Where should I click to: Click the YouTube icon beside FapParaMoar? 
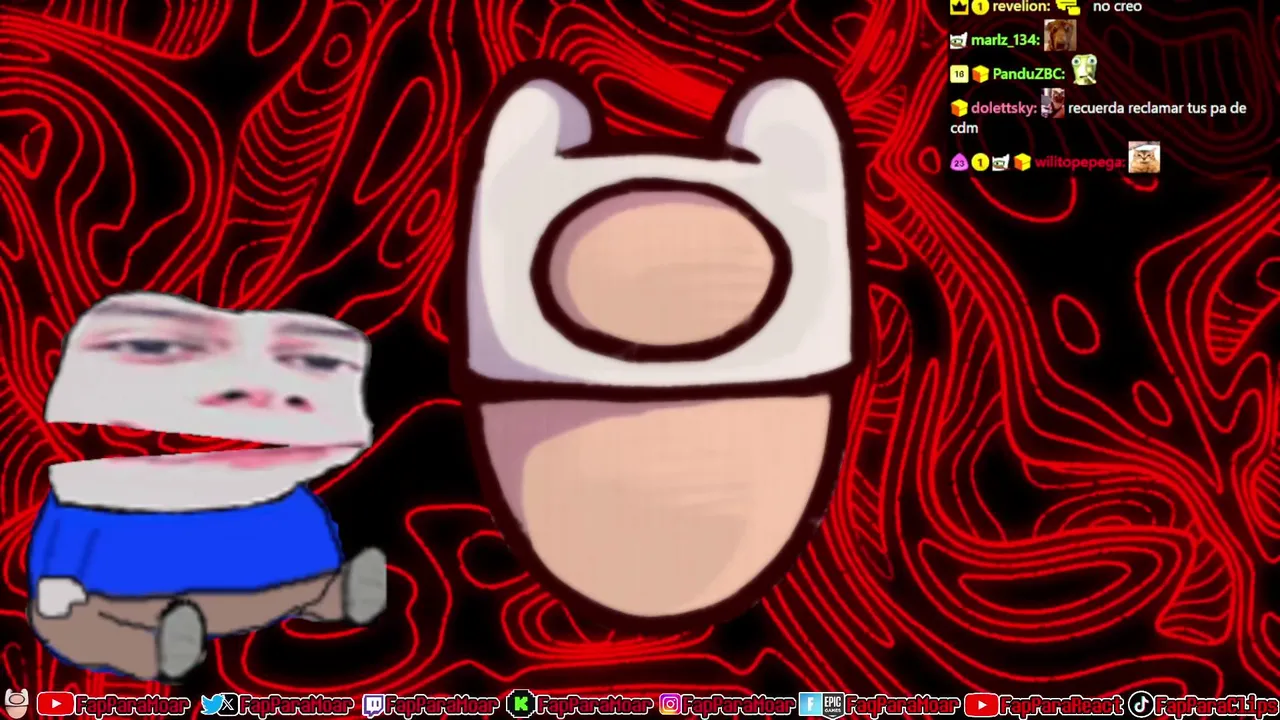[x=55, y=705]
